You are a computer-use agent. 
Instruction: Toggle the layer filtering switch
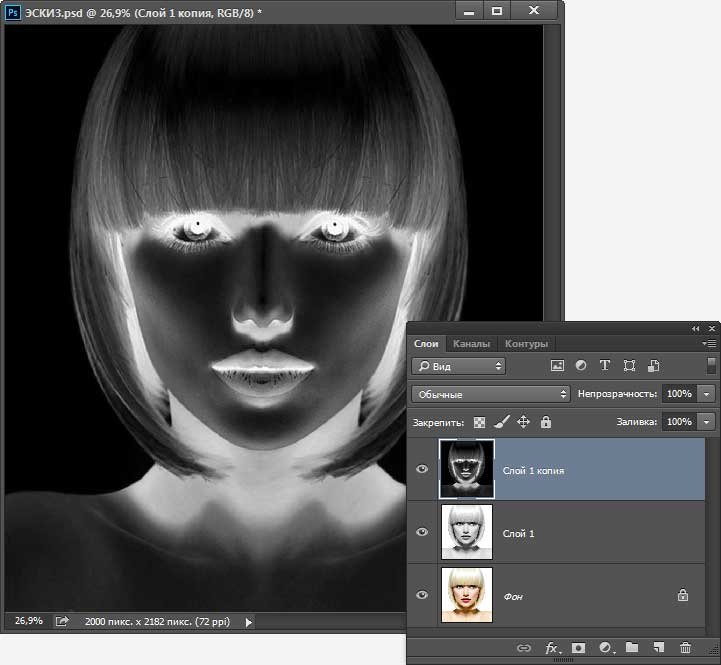pos(711,366)
